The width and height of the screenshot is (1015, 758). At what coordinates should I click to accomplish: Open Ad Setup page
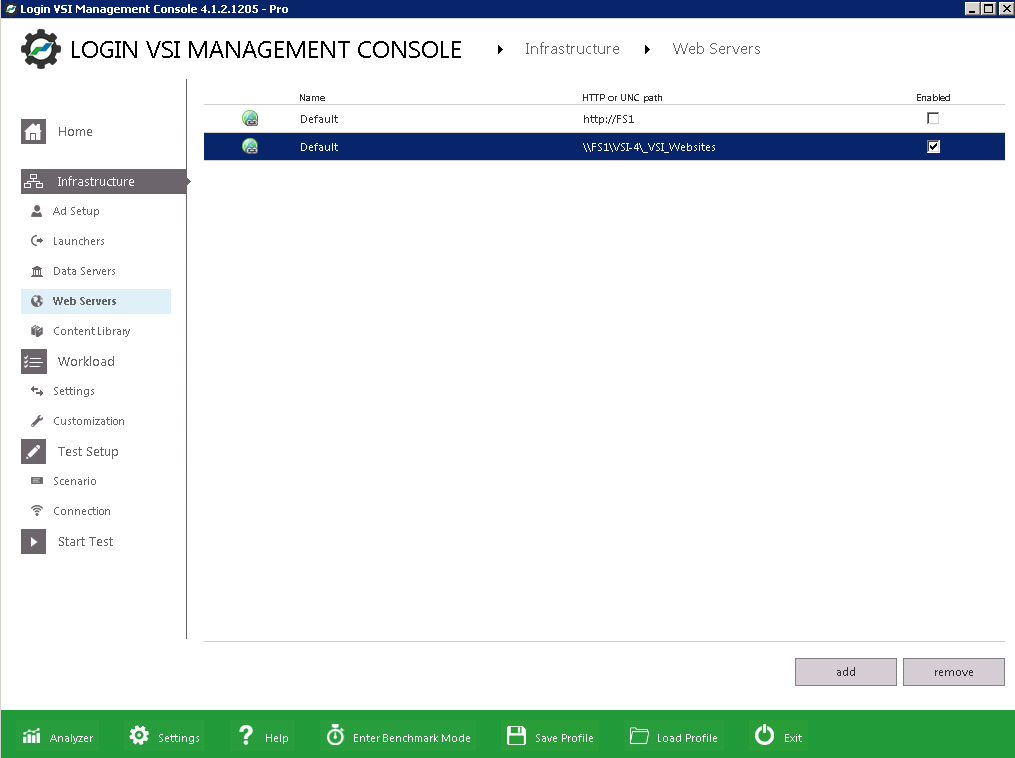[76, 211]
